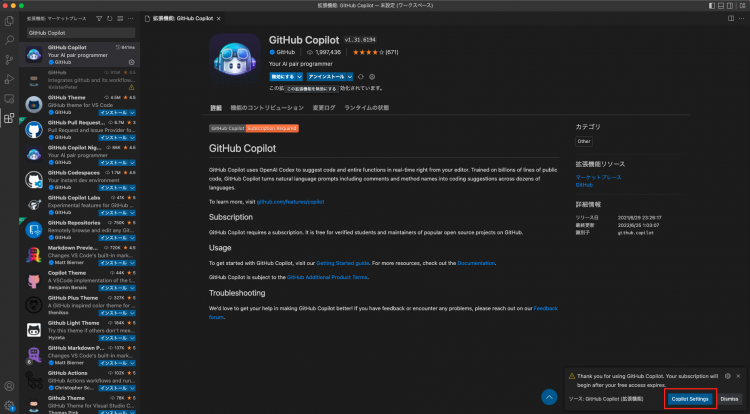Click the sync icon beside uninstall button

[361, 76]
